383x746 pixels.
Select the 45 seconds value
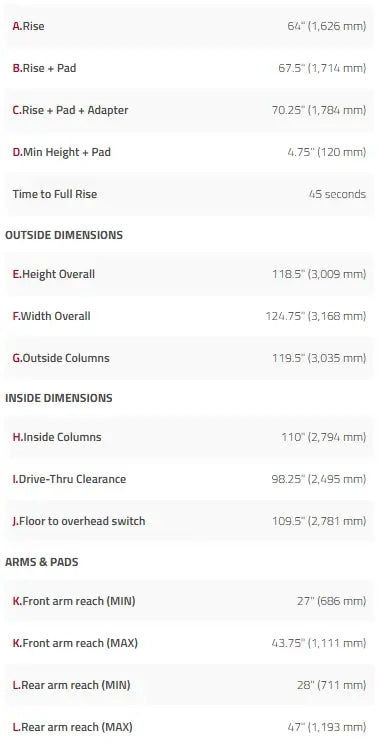pos(337,194)
